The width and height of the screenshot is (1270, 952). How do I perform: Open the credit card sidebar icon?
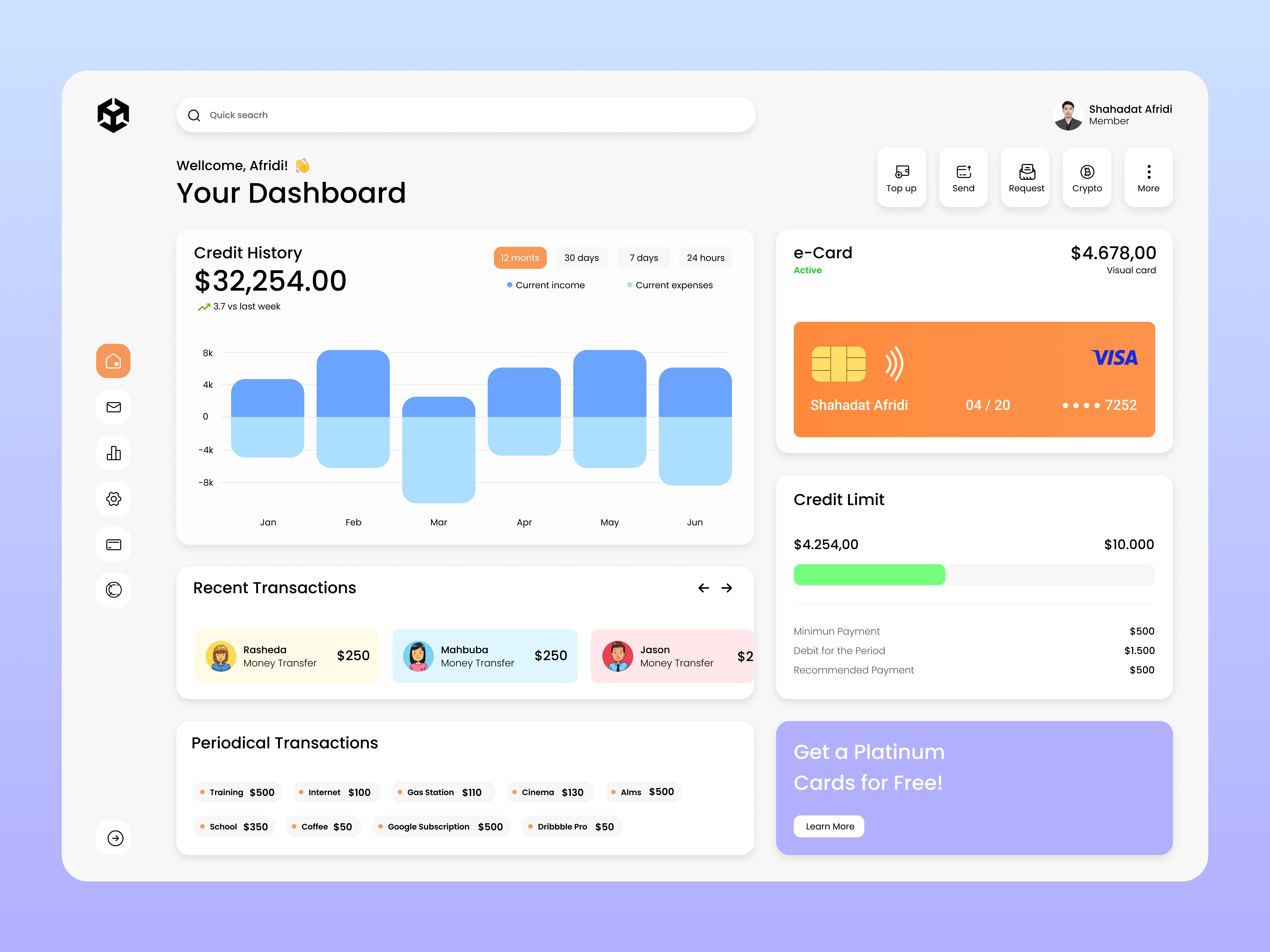[x=113, y=545]
